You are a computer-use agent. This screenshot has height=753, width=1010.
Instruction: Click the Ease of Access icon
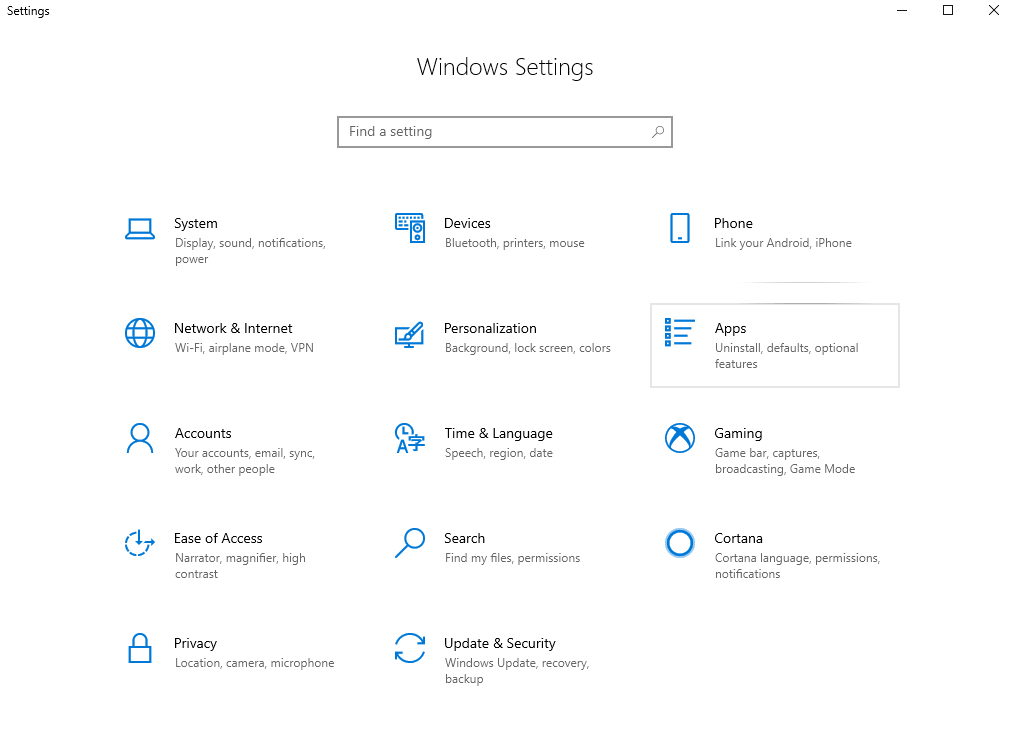pos(140,543)
